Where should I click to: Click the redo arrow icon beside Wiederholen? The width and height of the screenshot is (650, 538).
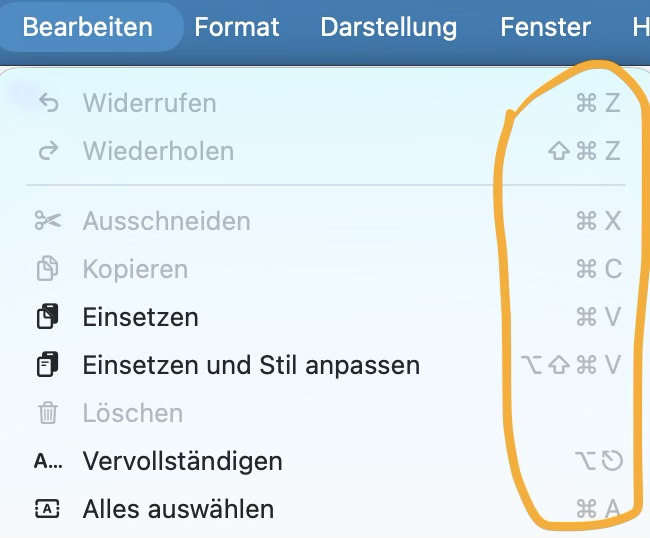pos(49,151)
